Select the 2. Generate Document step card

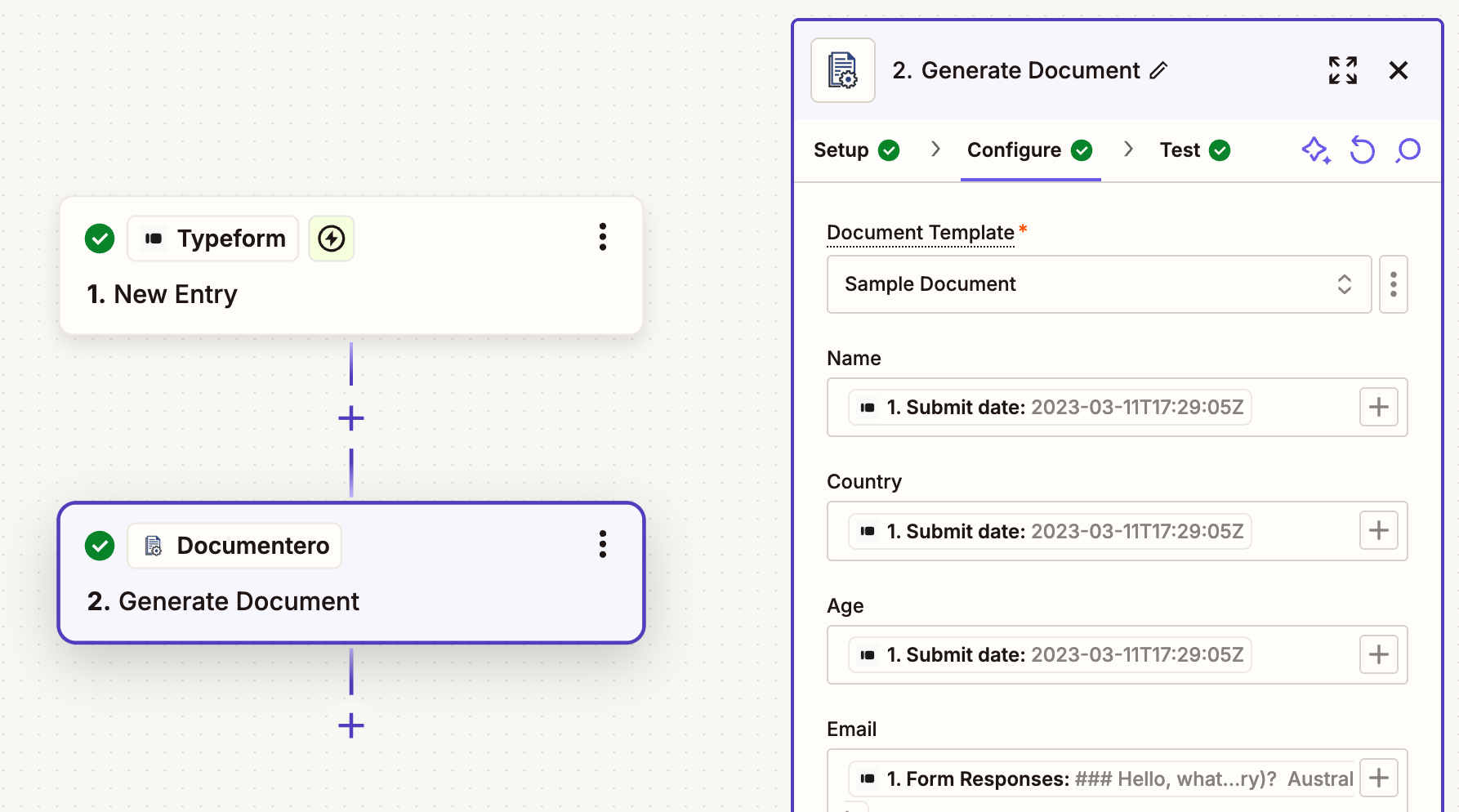tap(351, 573)
